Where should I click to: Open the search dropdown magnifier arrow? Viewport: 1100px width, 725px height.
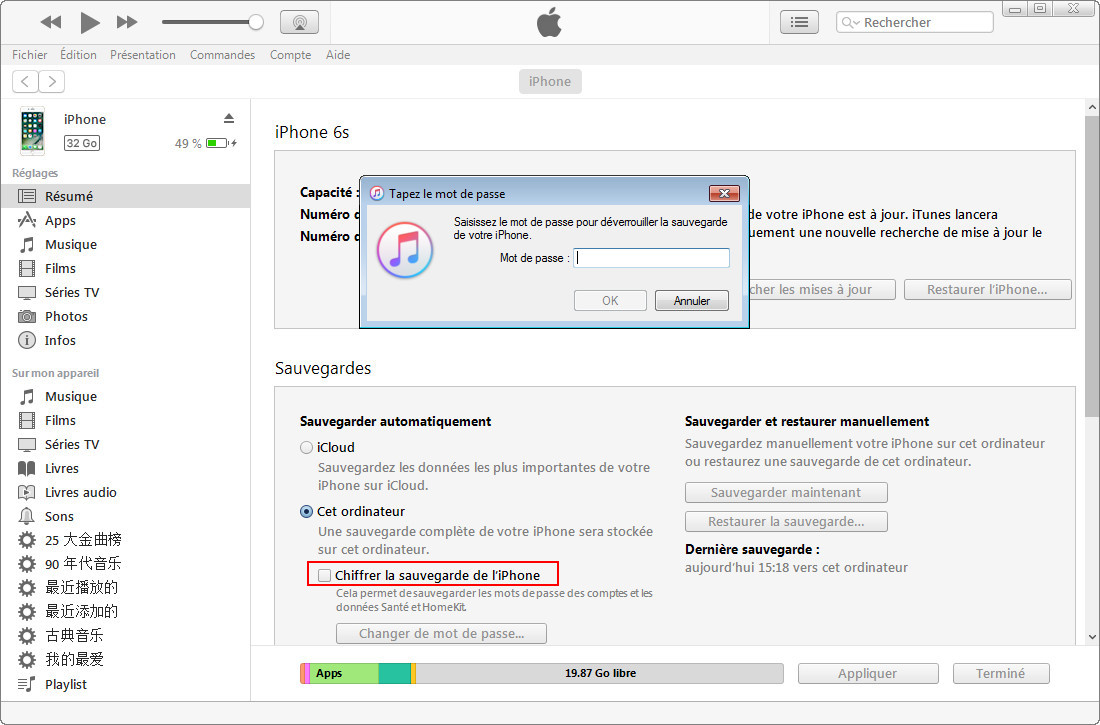(850, 22)
